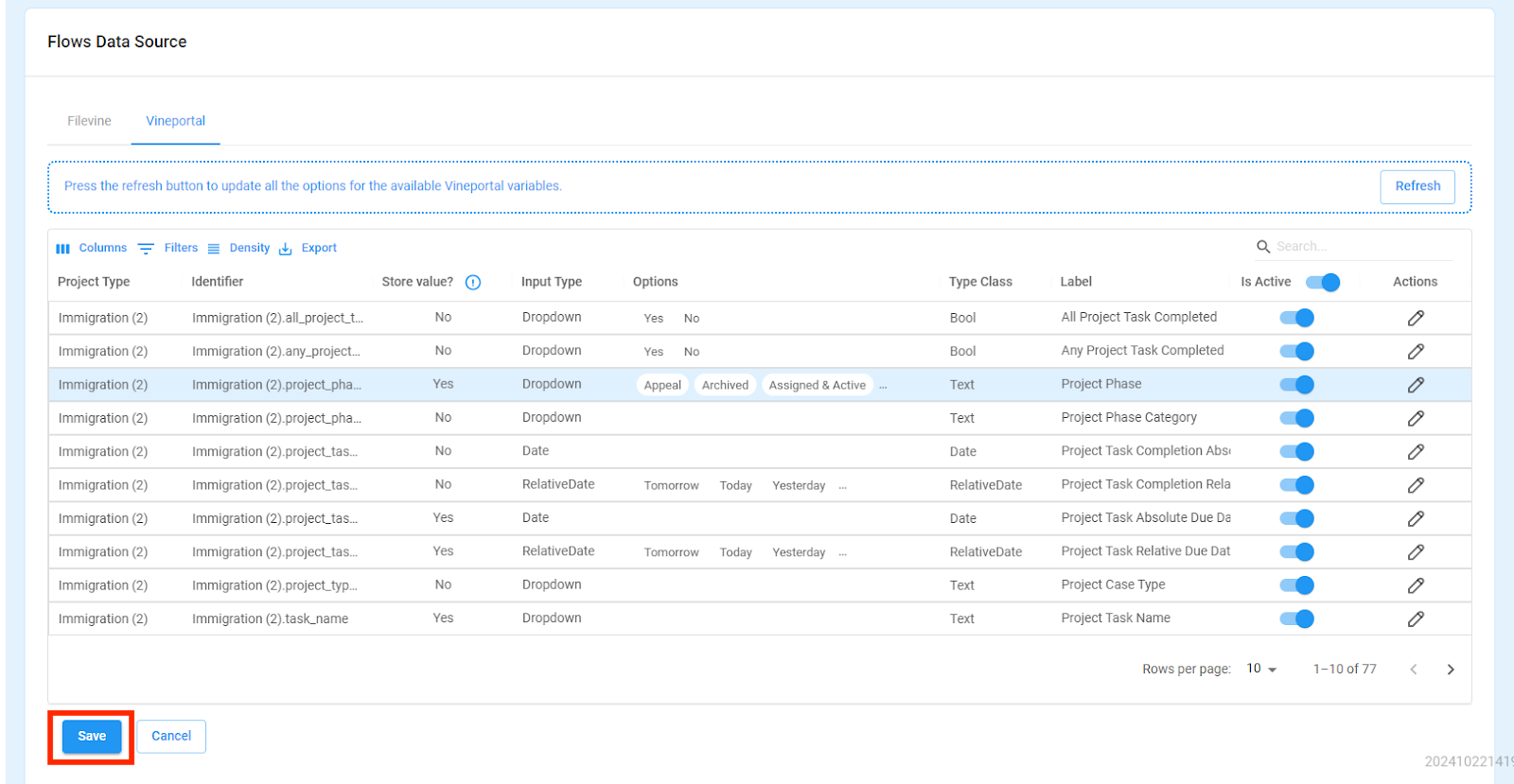
Task: Click the Store value info icon
Action: [x=473, y=282]
